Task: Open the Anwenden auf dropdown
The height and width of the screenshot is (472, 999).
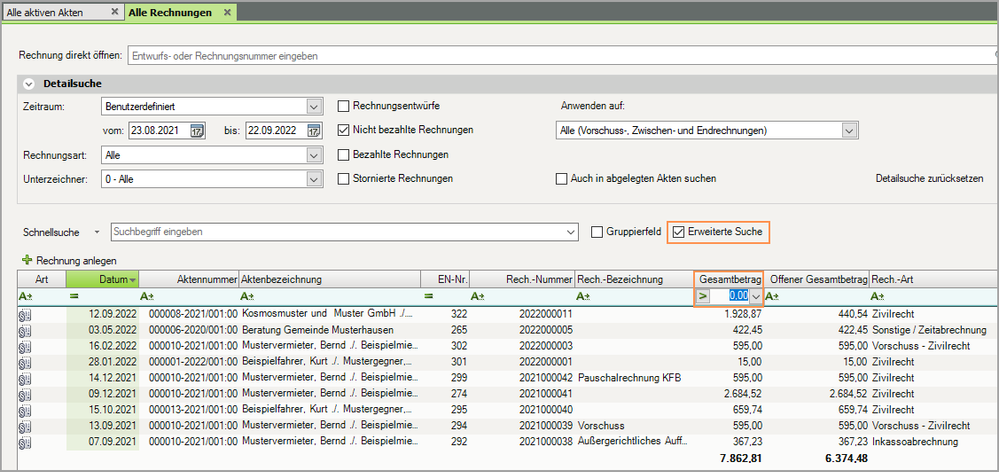Action: click(x=849, y=131)
